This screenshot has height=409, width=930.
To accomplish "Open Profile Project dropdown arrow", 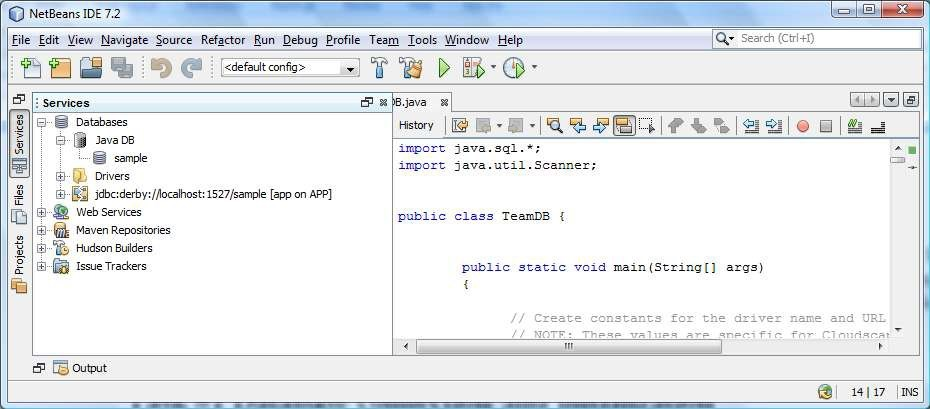I will pos(534,68).
